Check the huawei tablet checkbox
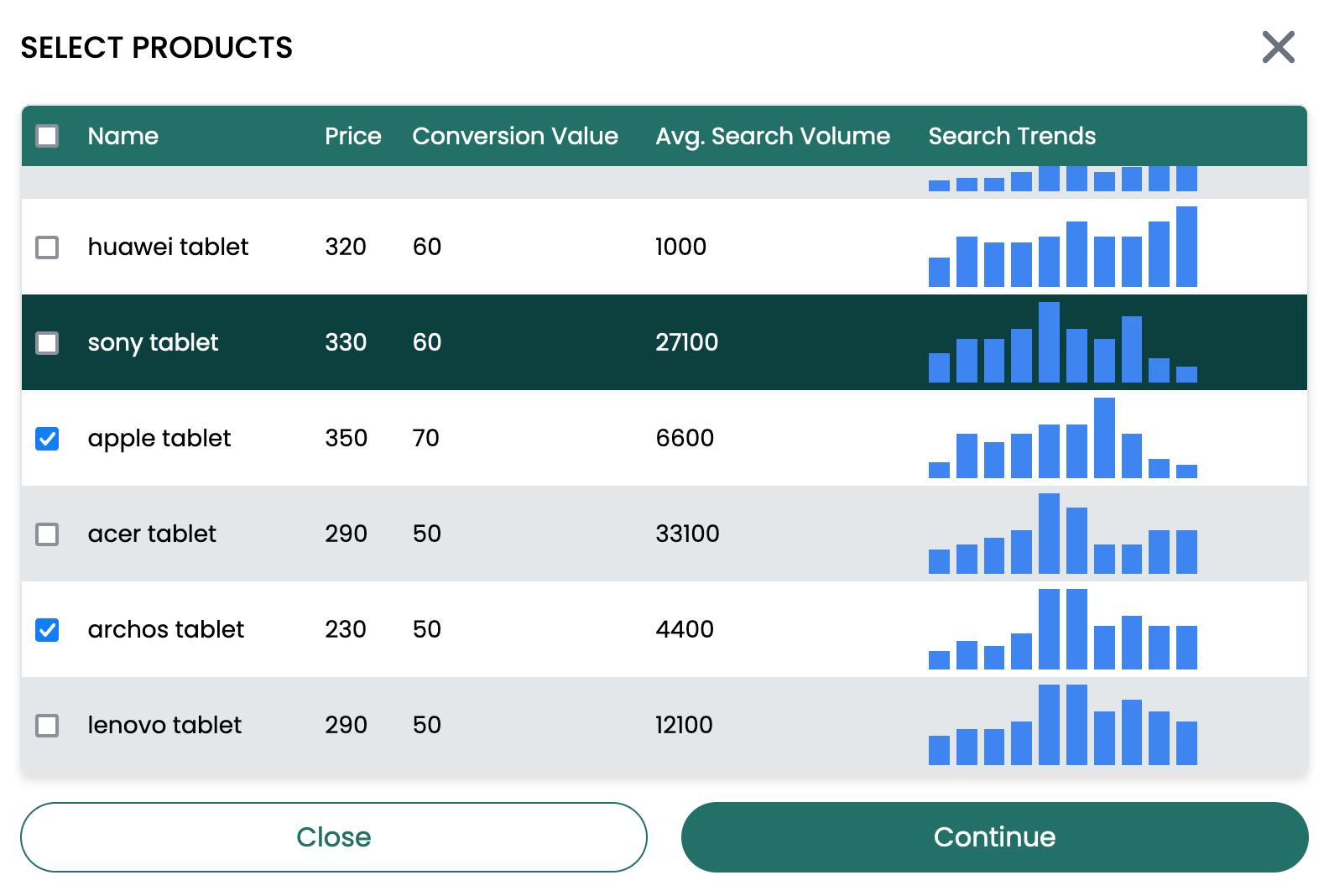 coord(47,247)
